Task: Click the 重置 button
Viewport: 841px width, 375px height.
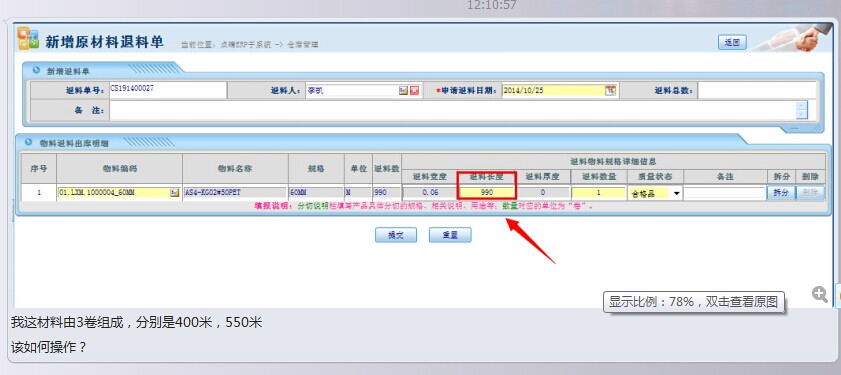Action: click(450, 235)
